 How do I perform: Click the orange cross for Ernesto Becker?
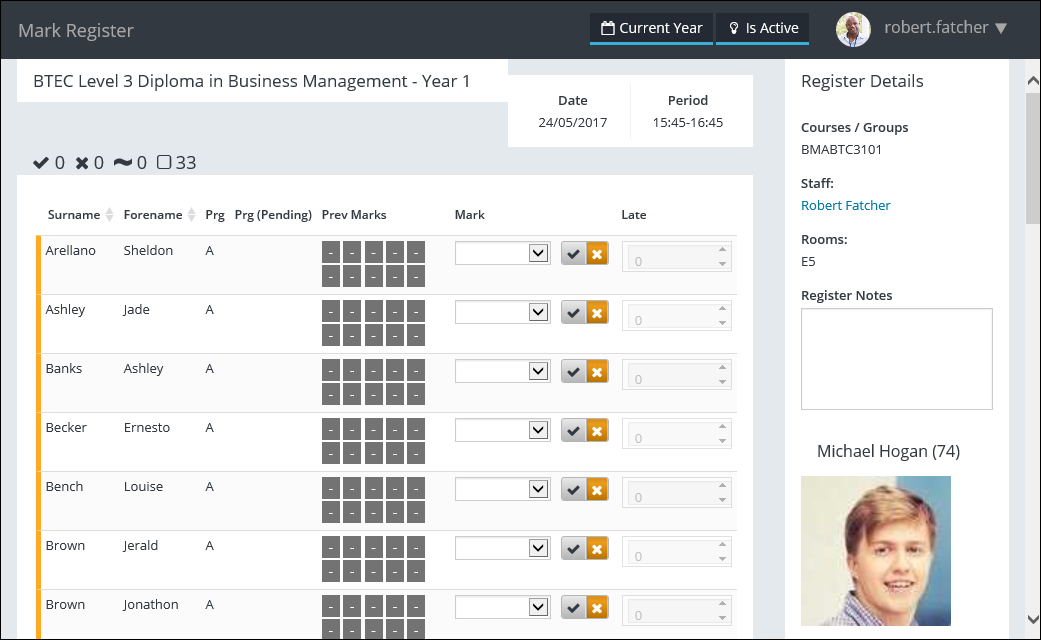(597, 432)
